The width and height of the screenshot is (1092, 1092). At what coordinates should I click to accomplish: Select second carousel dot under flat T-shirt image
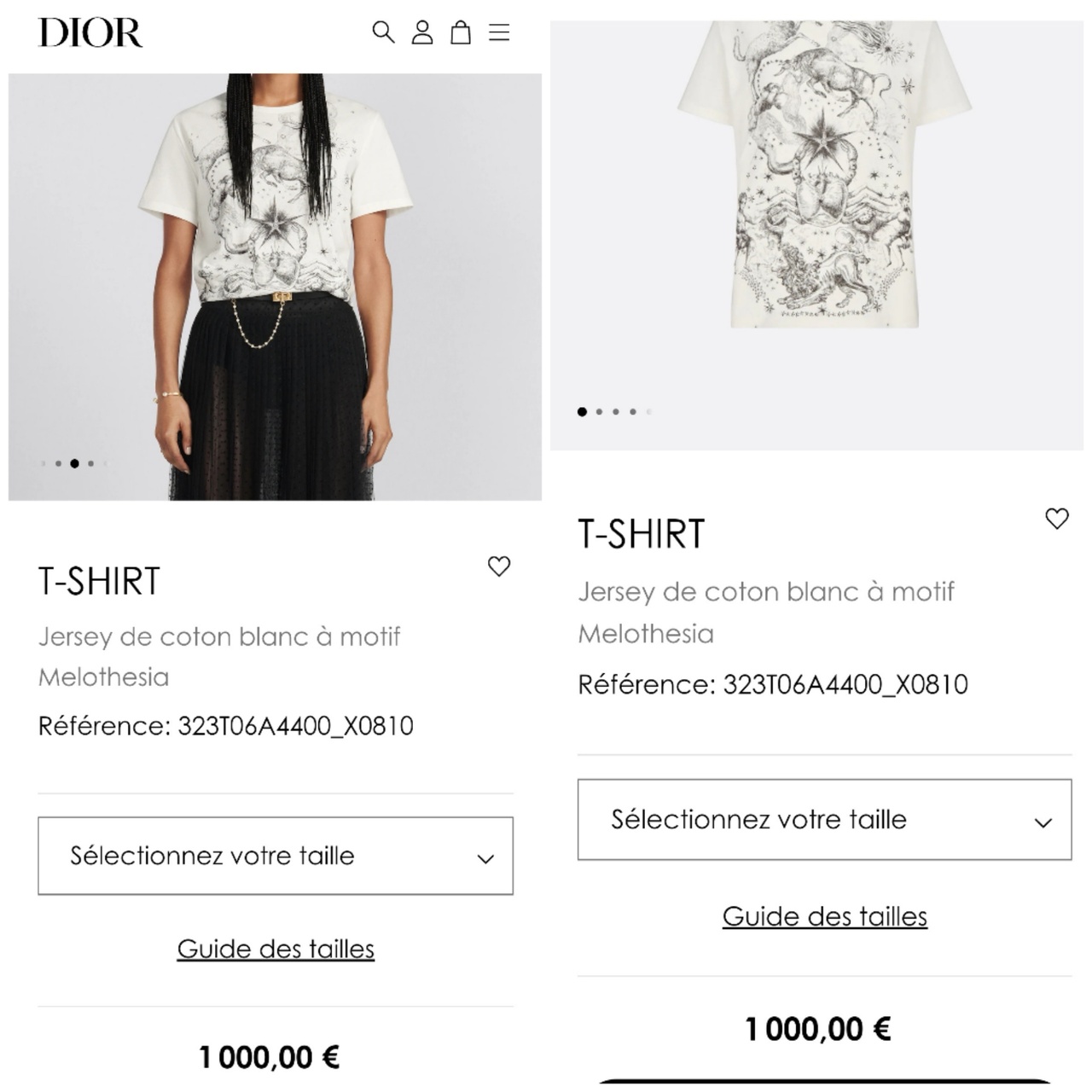[599, 412]
